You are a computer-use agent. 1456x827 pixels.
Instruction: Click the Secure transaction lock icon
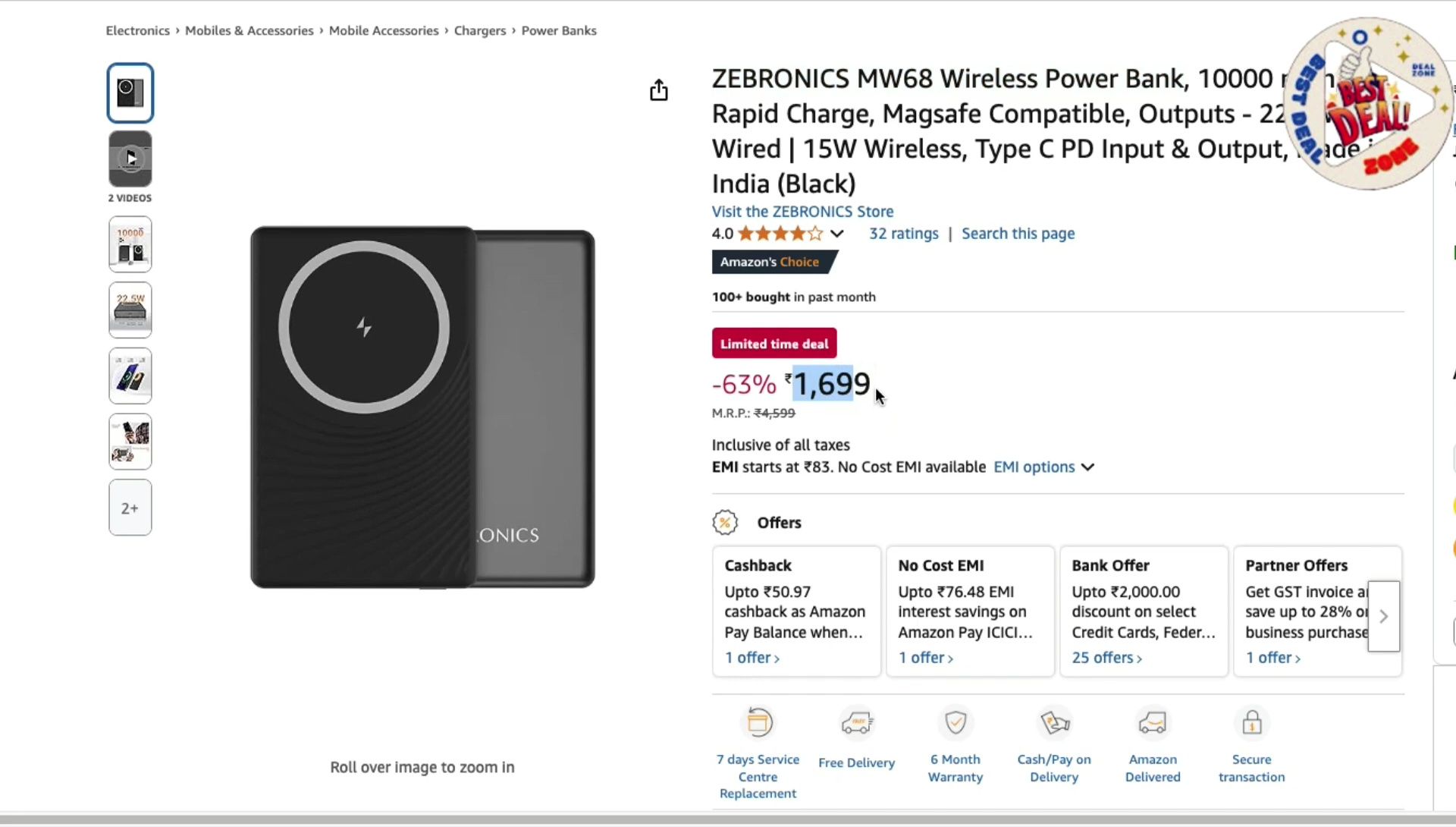(x=1251, y=722)
